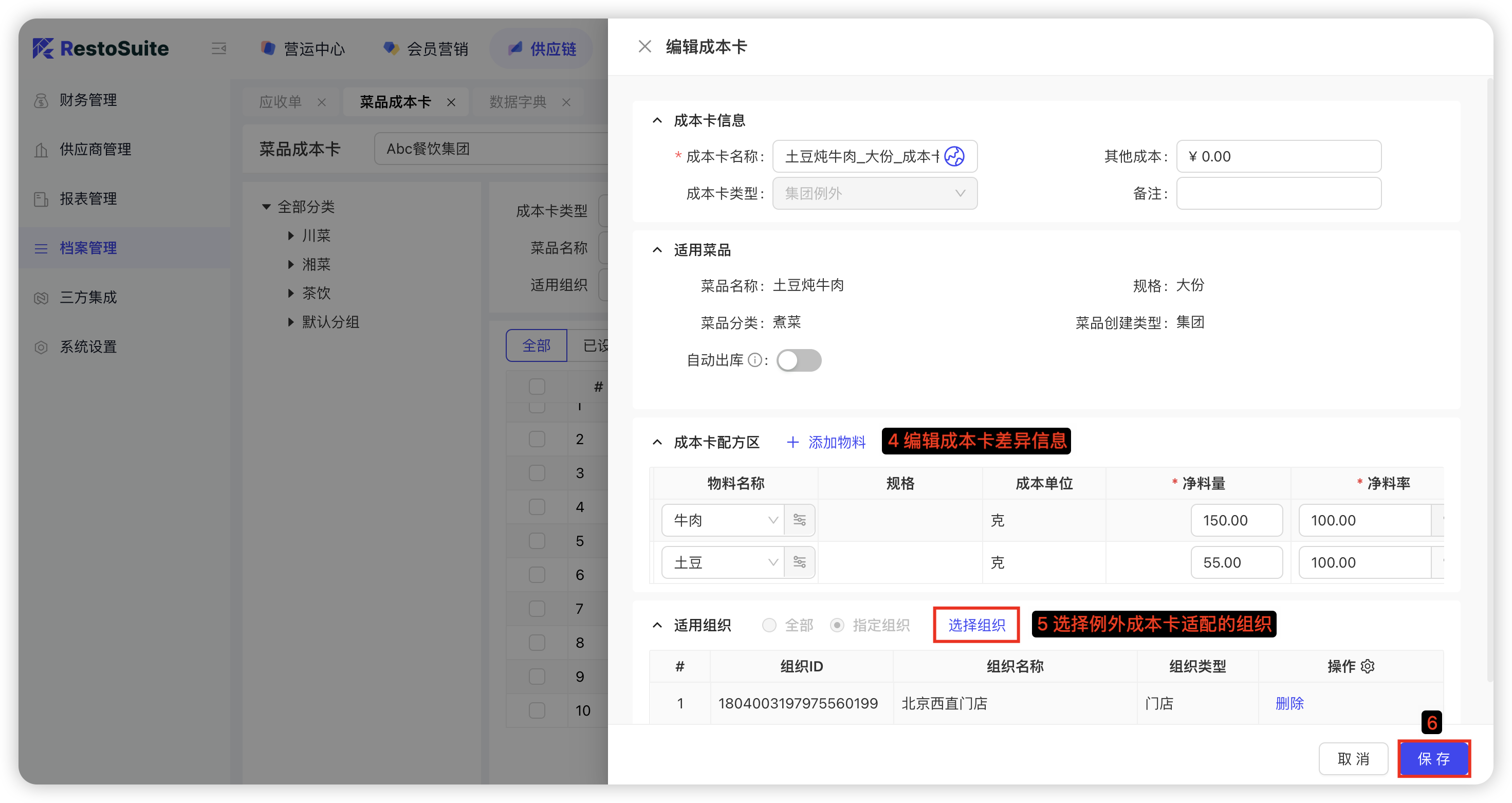
Task: Click the plus icon for 添加物料
Action: (x=792, y=443)
